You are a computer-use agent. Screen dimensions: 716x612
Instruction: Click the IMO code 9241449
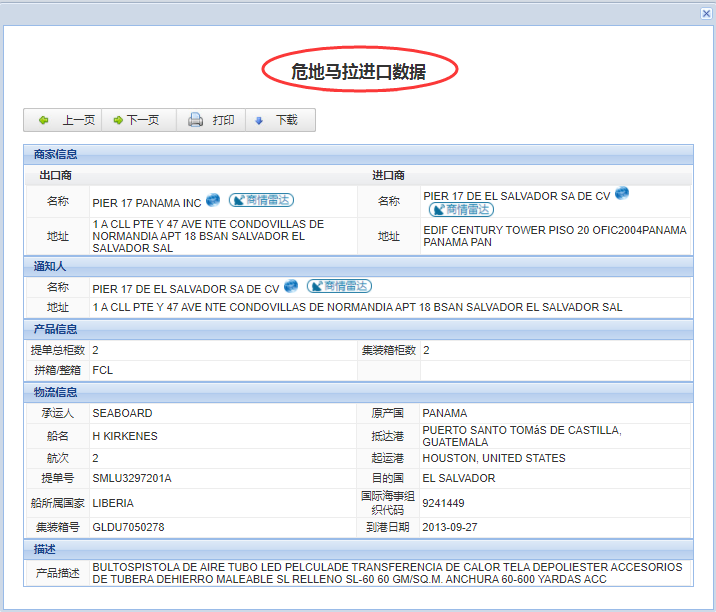click(x=443, y=503)
